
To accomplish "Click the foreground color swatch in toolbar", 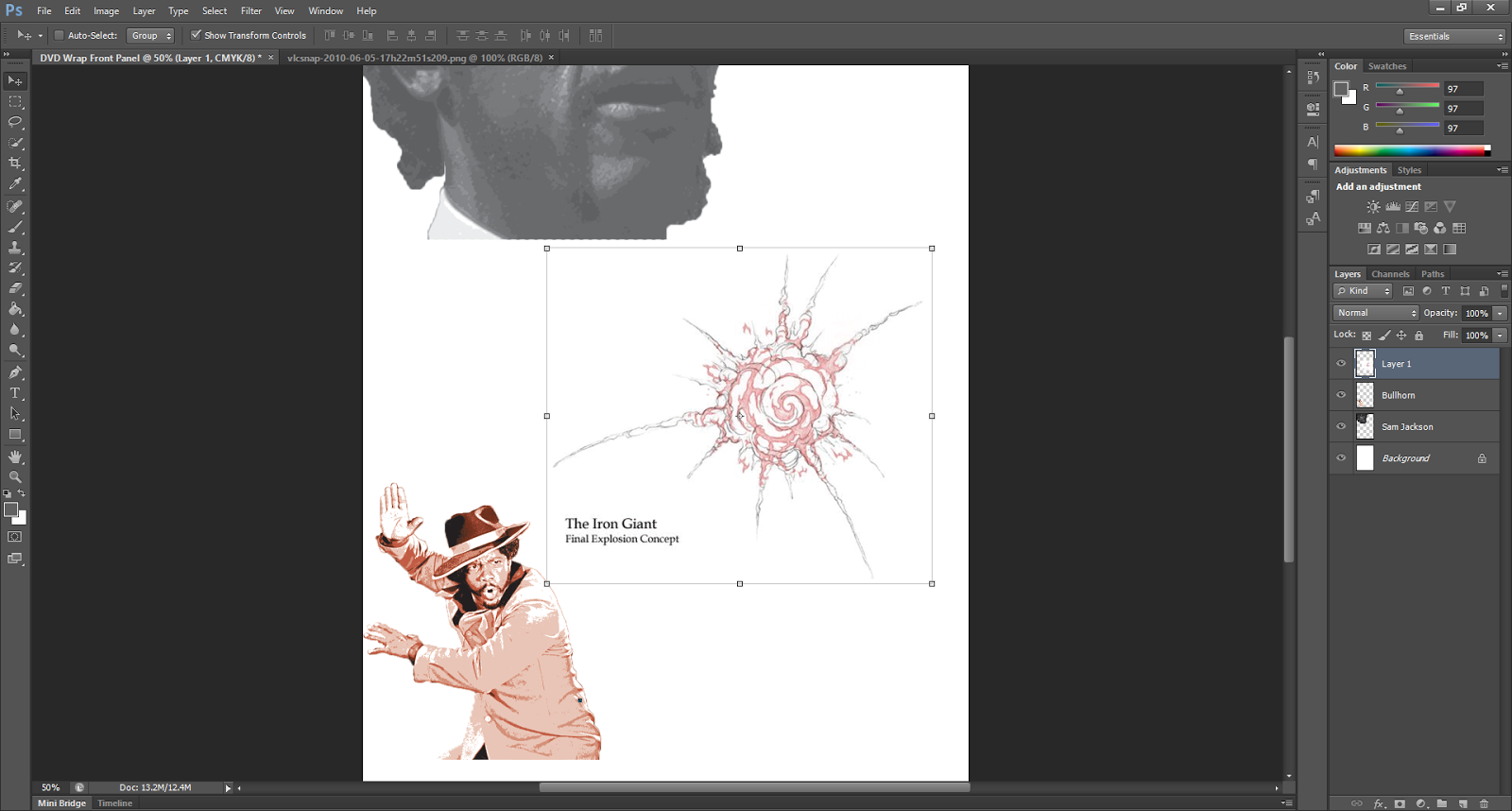I will pyautogui.click(x=10, y=509).
